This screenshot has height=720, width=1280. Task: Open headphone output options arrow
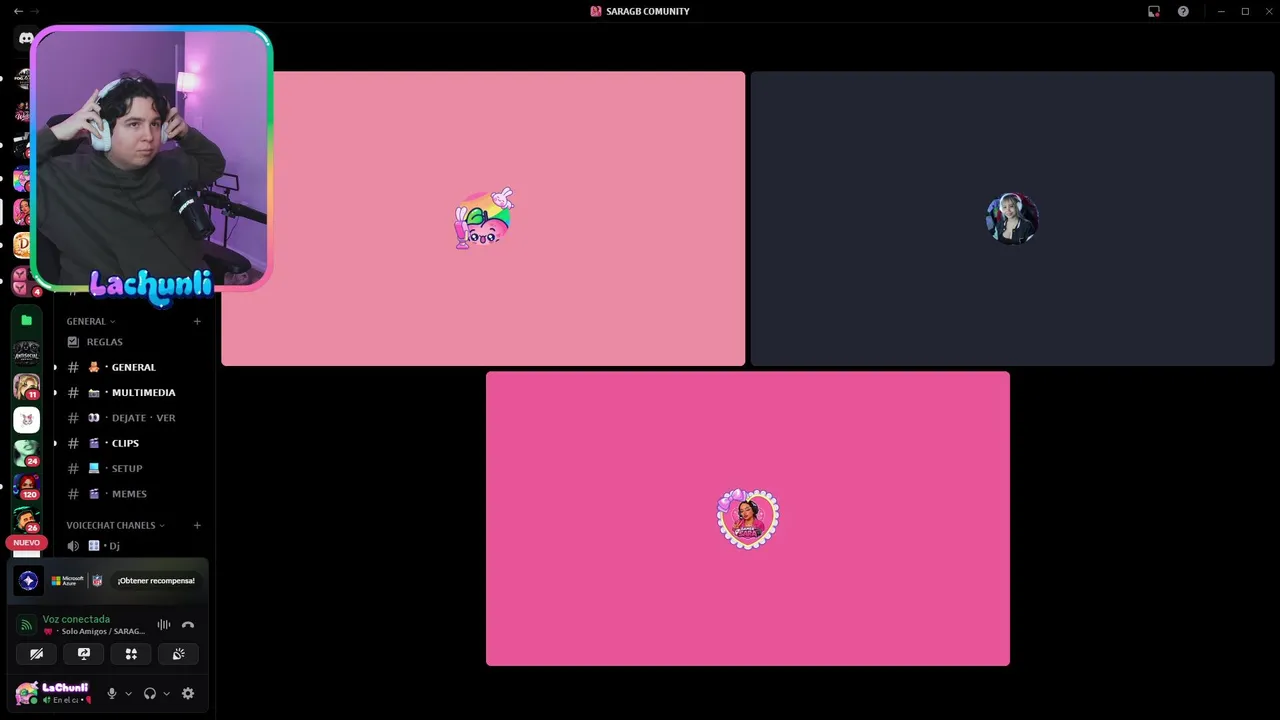pos(166,693)
